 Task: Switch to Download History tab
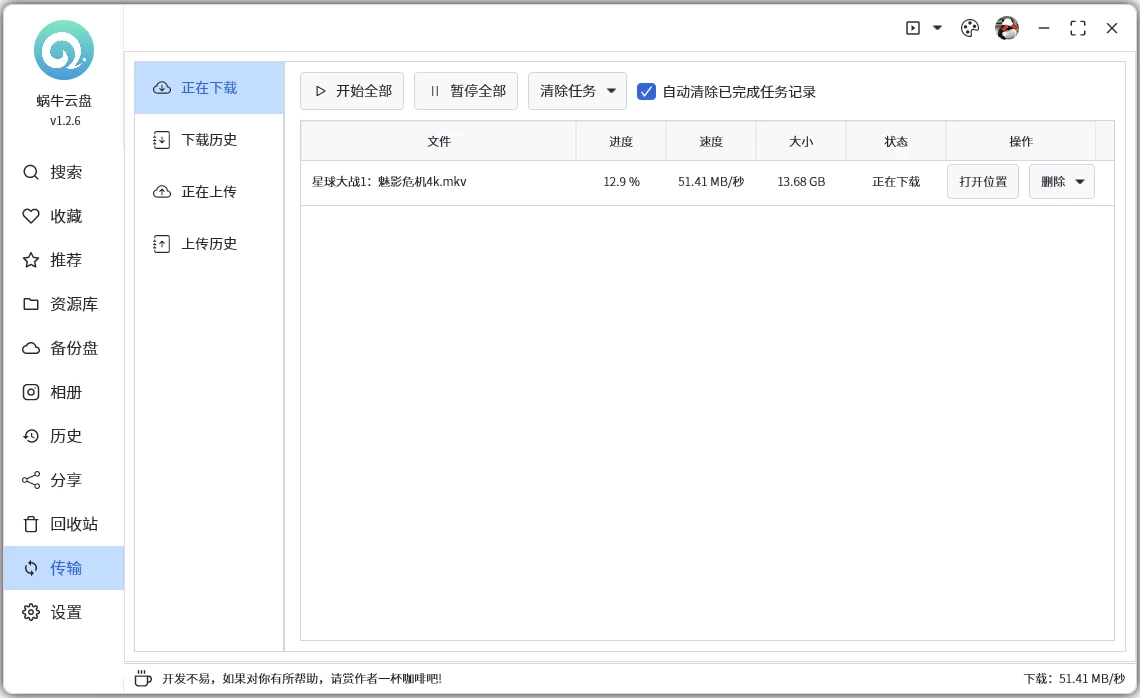(x=208, y=140)
